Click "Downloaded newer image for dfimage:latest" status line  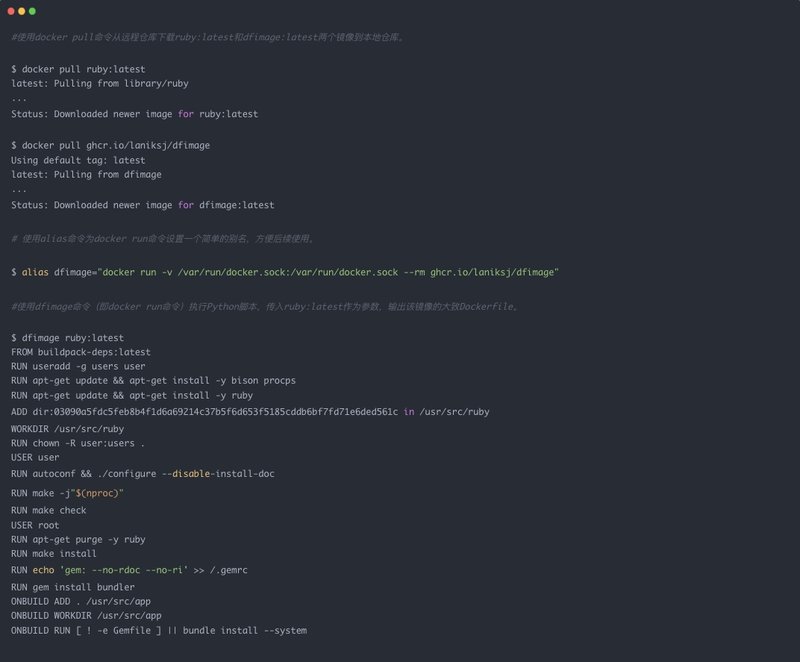[x=142, y=205]
